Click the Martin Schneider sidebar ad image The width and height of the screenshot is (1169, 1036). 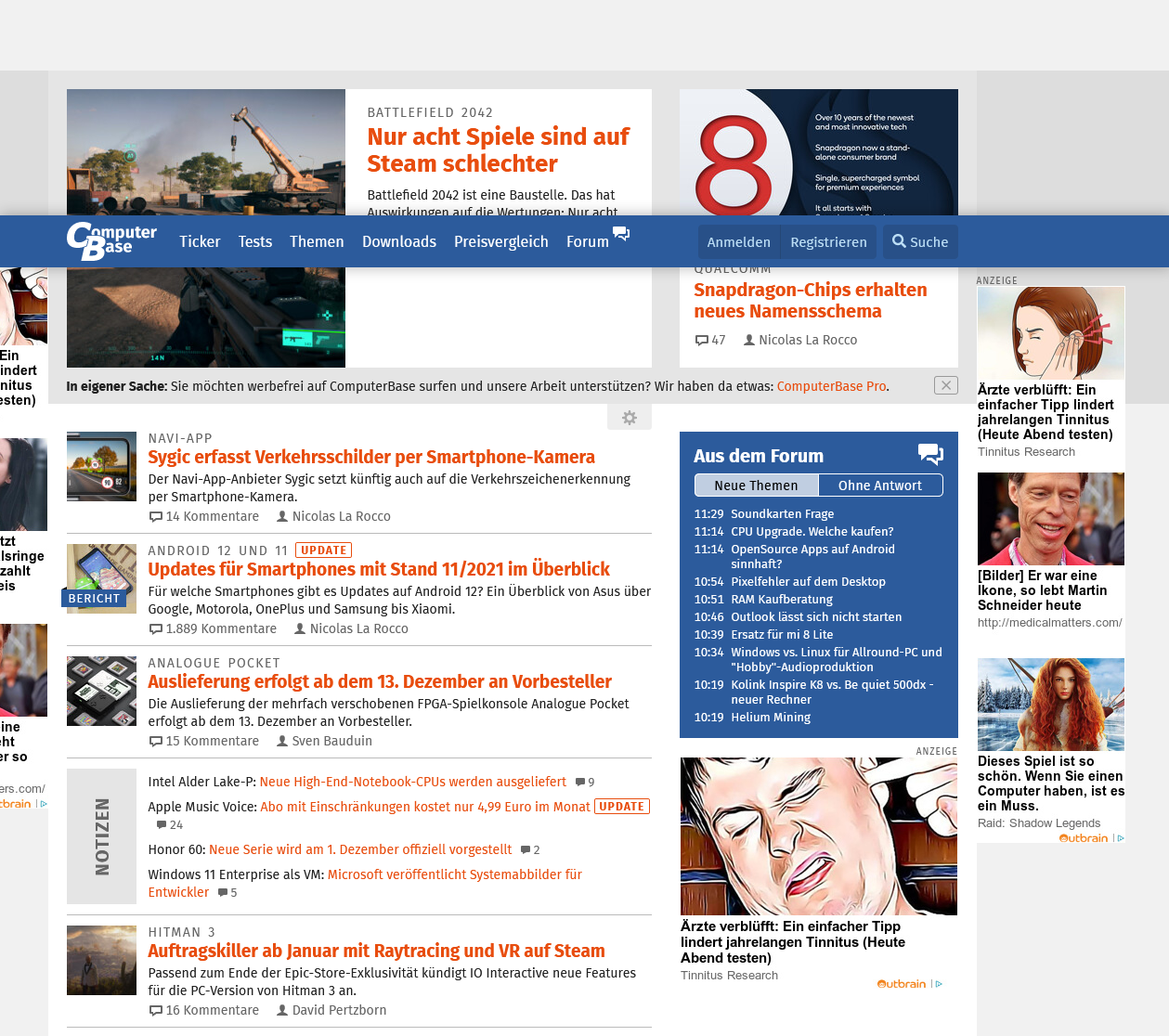(x=1051, y=519)
